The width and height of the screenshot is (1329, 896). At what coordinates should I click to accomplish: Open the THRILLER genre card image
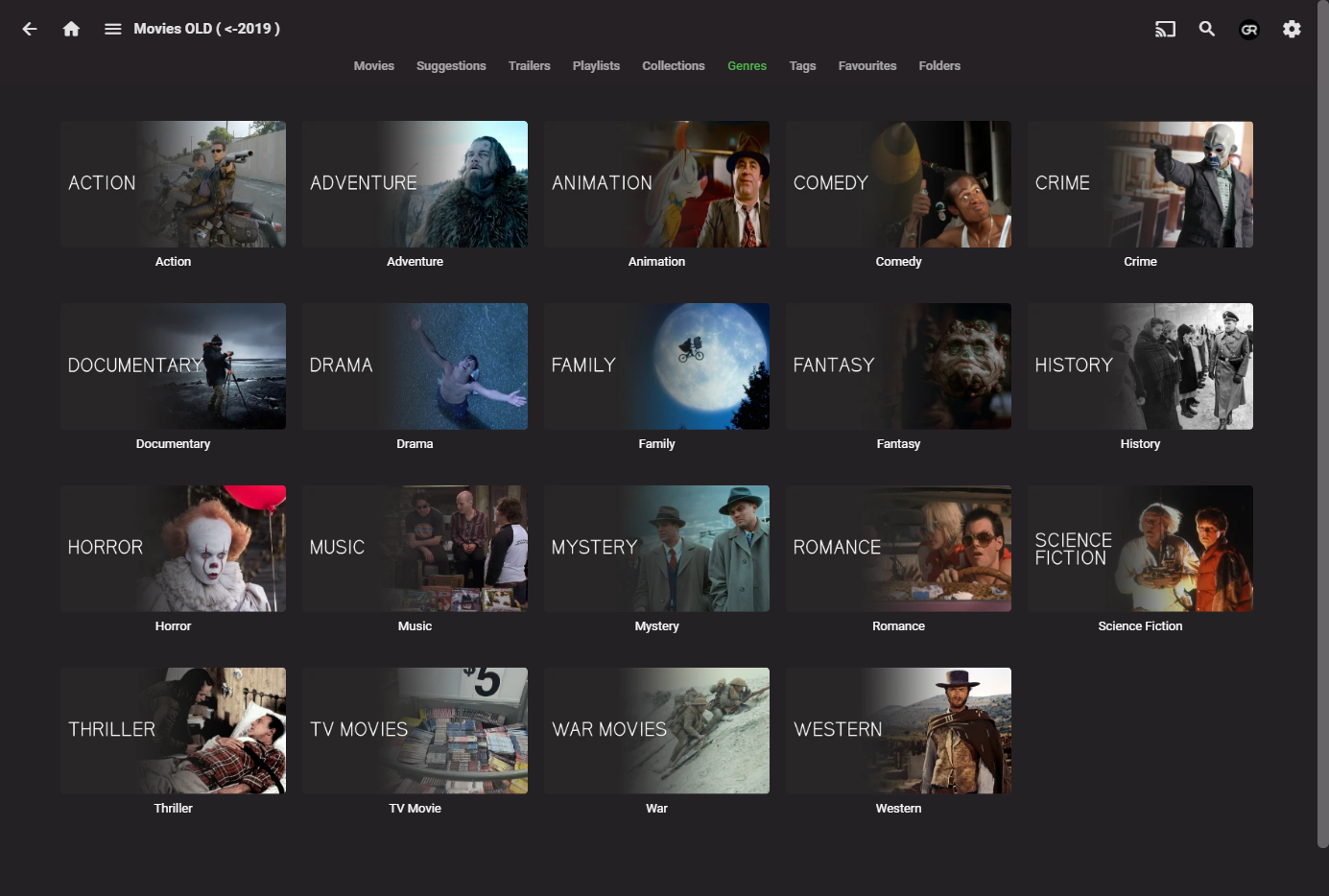tap(173, 731)
